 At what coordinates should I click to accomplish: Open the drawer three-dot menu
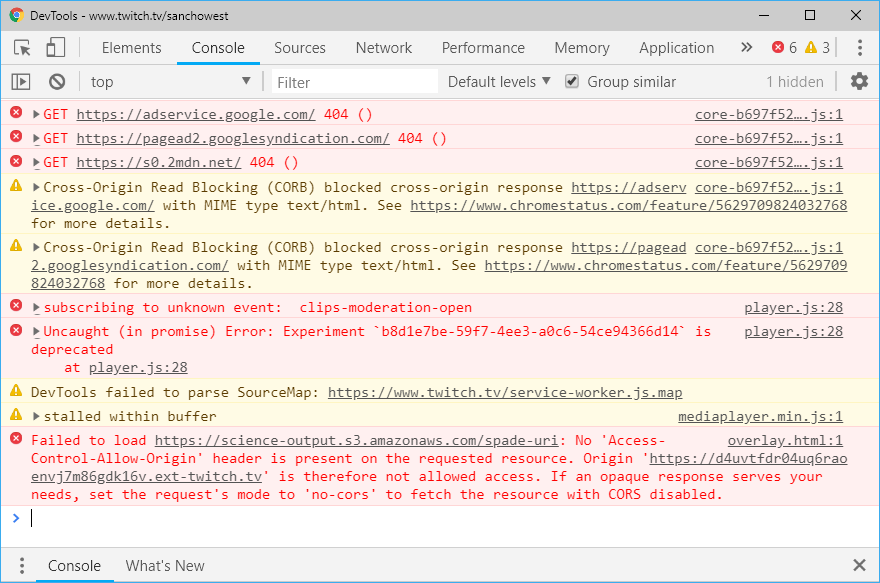coord(22,566)
